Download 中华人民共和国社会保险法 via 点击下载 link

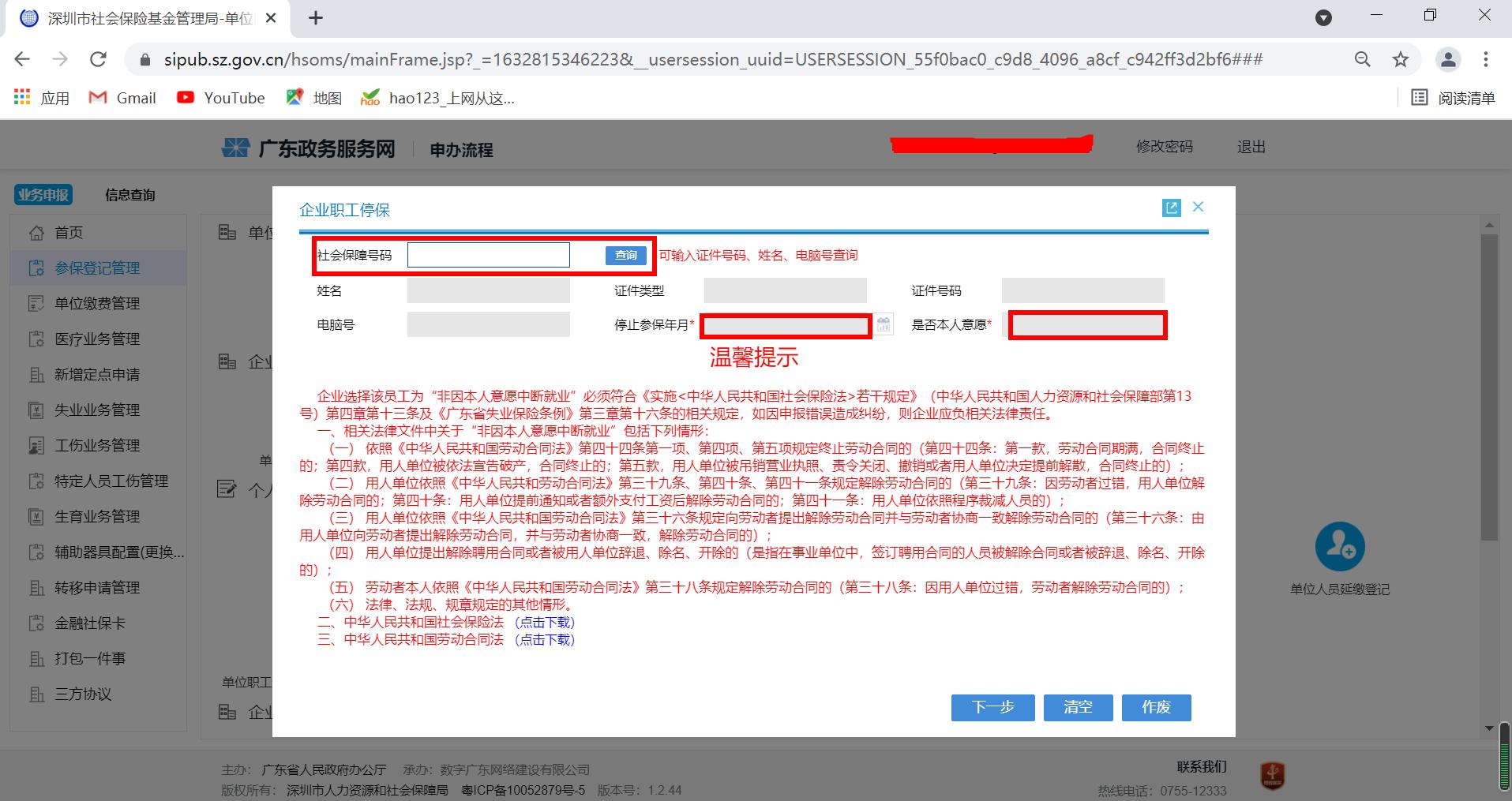click(x=544, y=622)
